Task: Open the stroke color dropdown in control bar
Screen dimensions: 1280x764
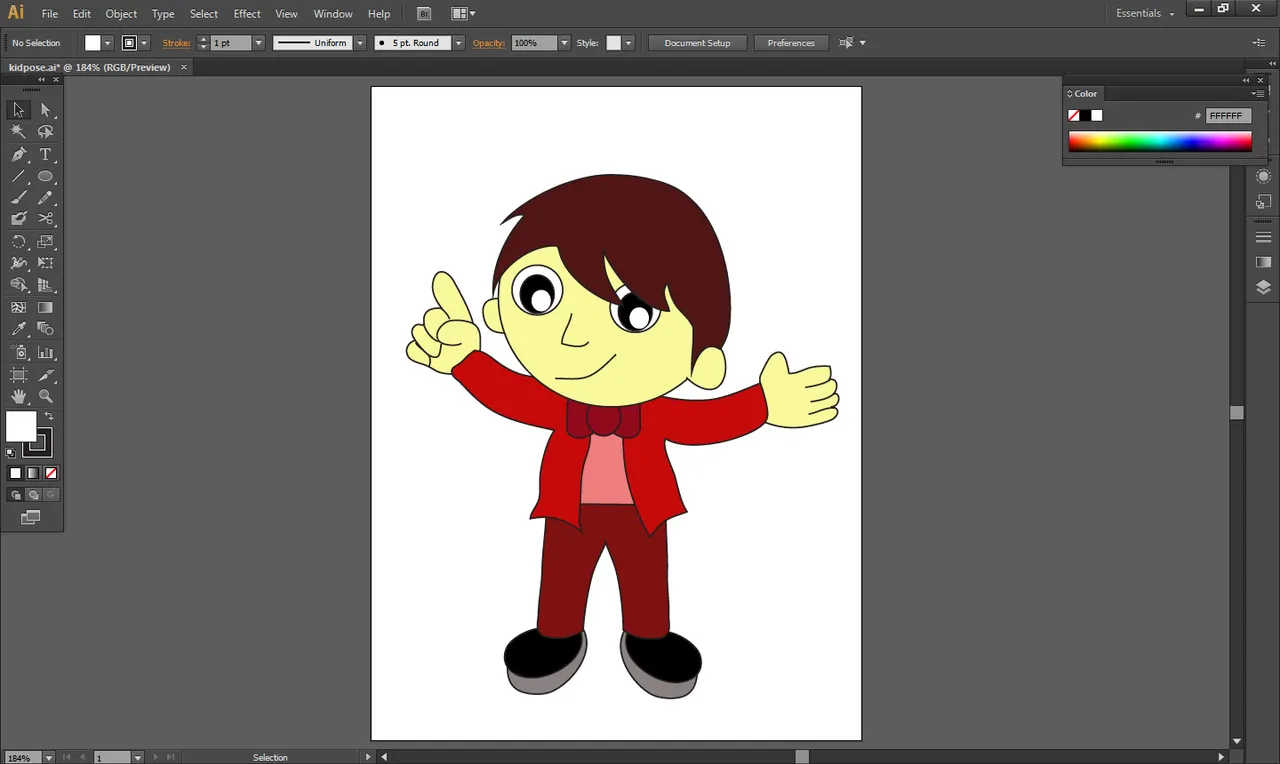Action: click(144, 43)
